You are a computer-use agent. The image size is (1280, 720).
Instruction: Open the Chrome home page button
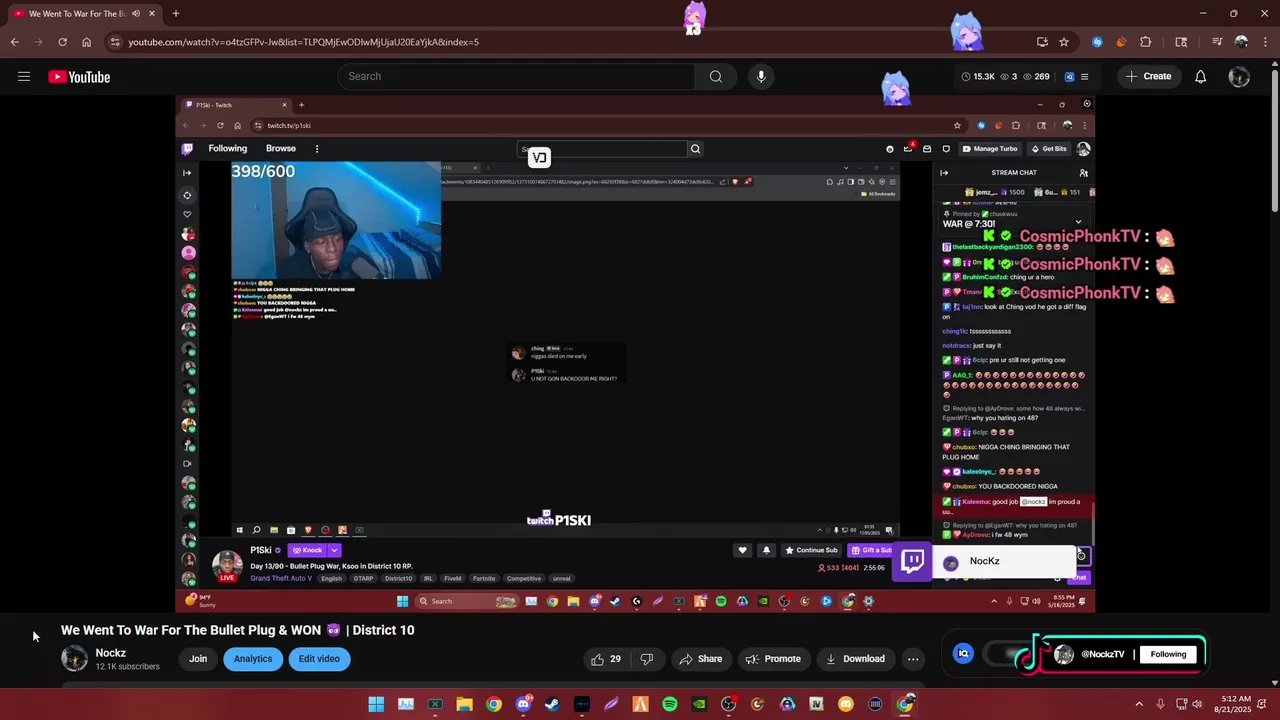[x=87, y=42]
